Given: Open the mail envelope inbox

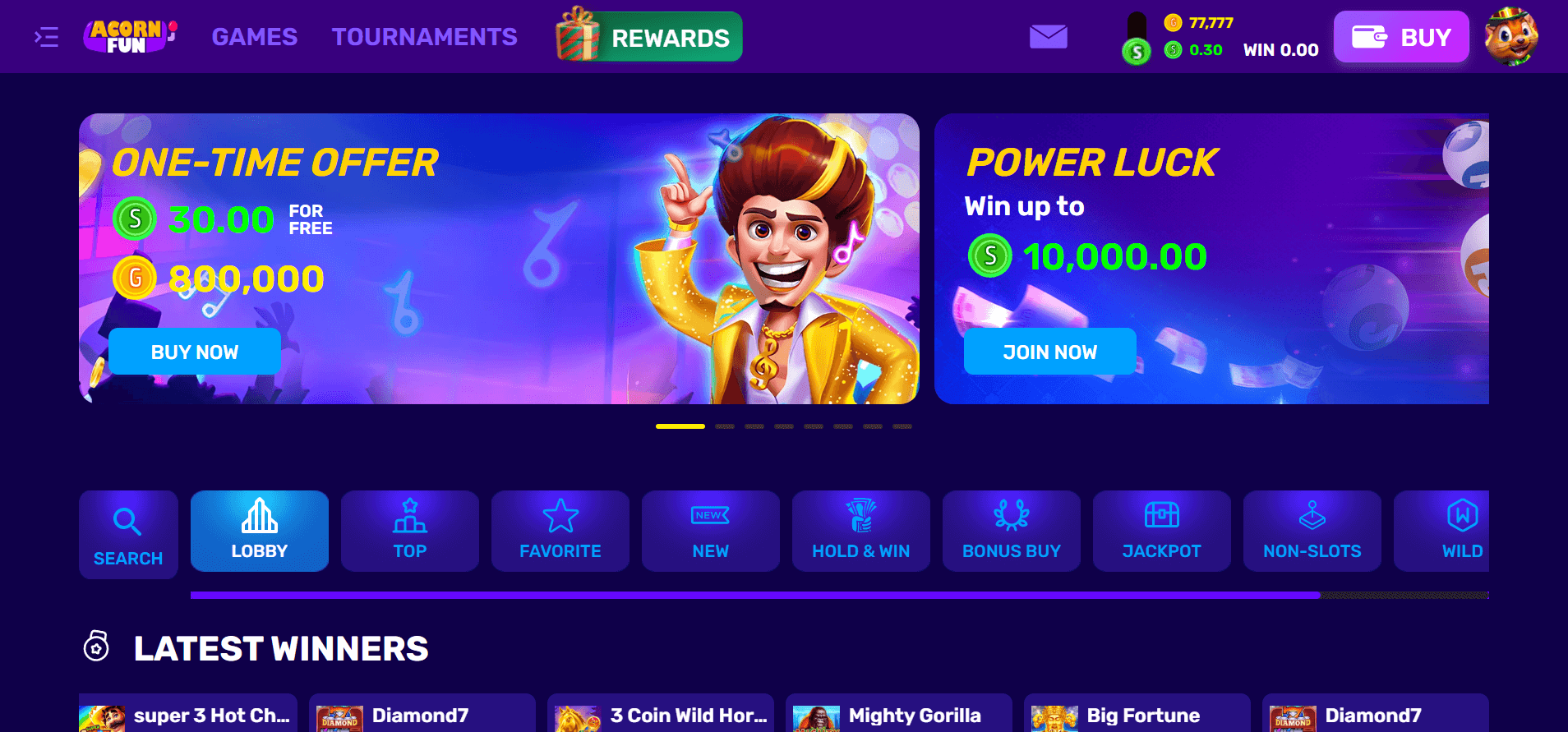Looking at the screenshot, I should click(x=1049, y=37).
